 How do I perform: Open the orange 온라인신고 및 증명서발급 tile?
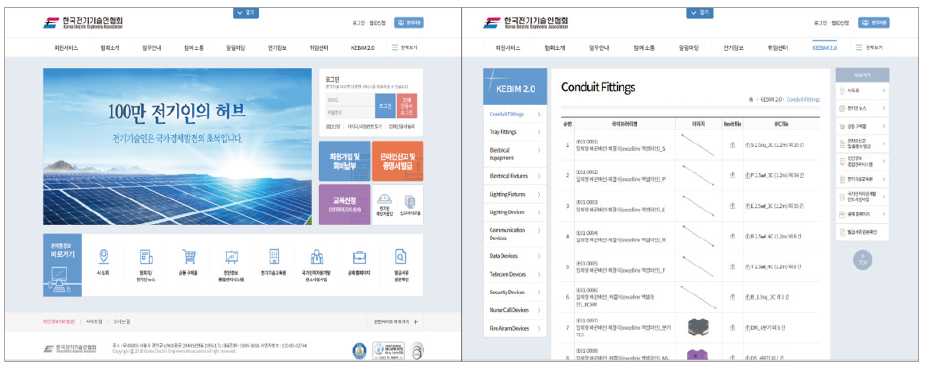pos(398,161)
